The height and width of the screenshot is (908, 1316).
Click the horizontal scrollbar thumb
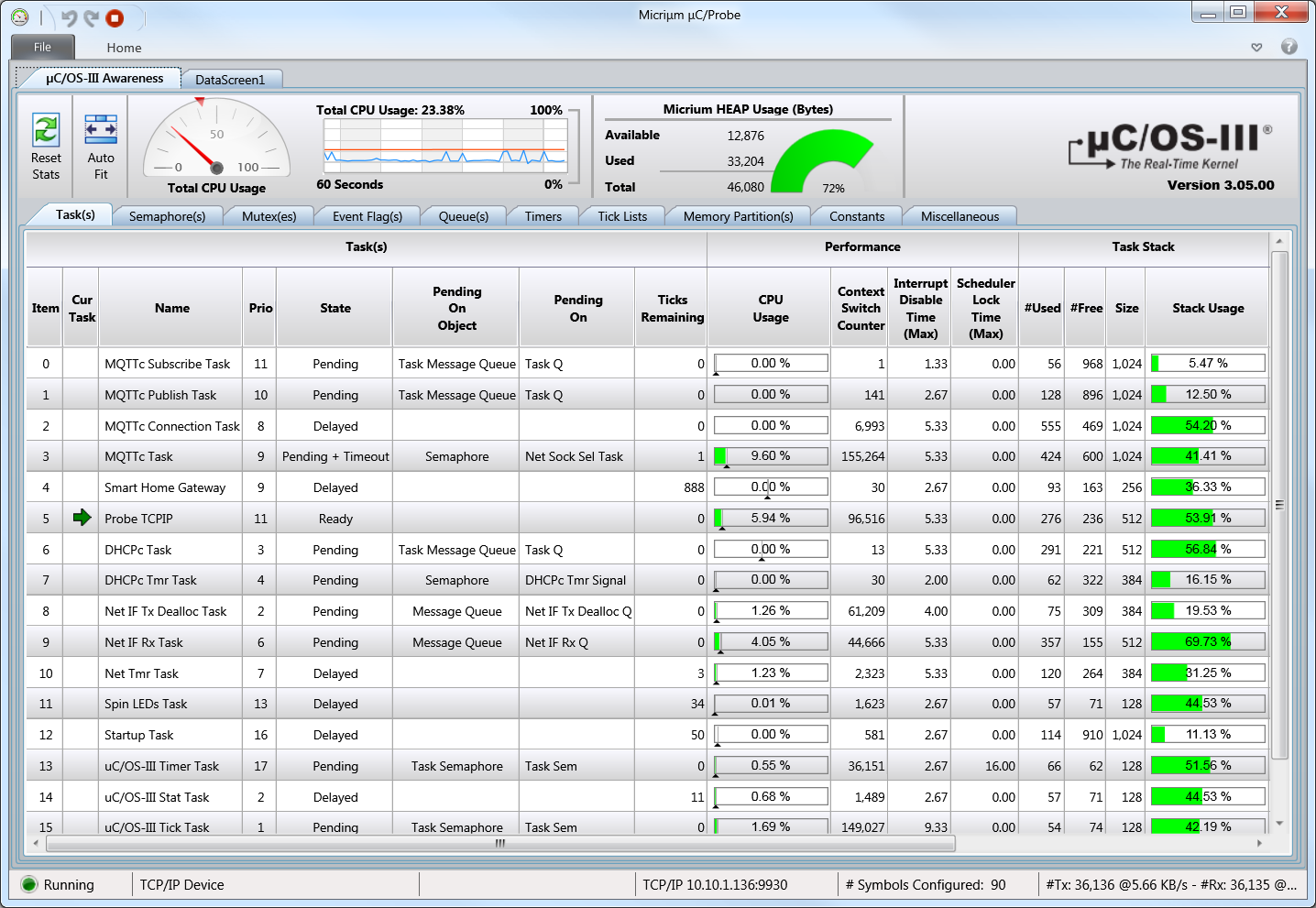tap(500, 843)
